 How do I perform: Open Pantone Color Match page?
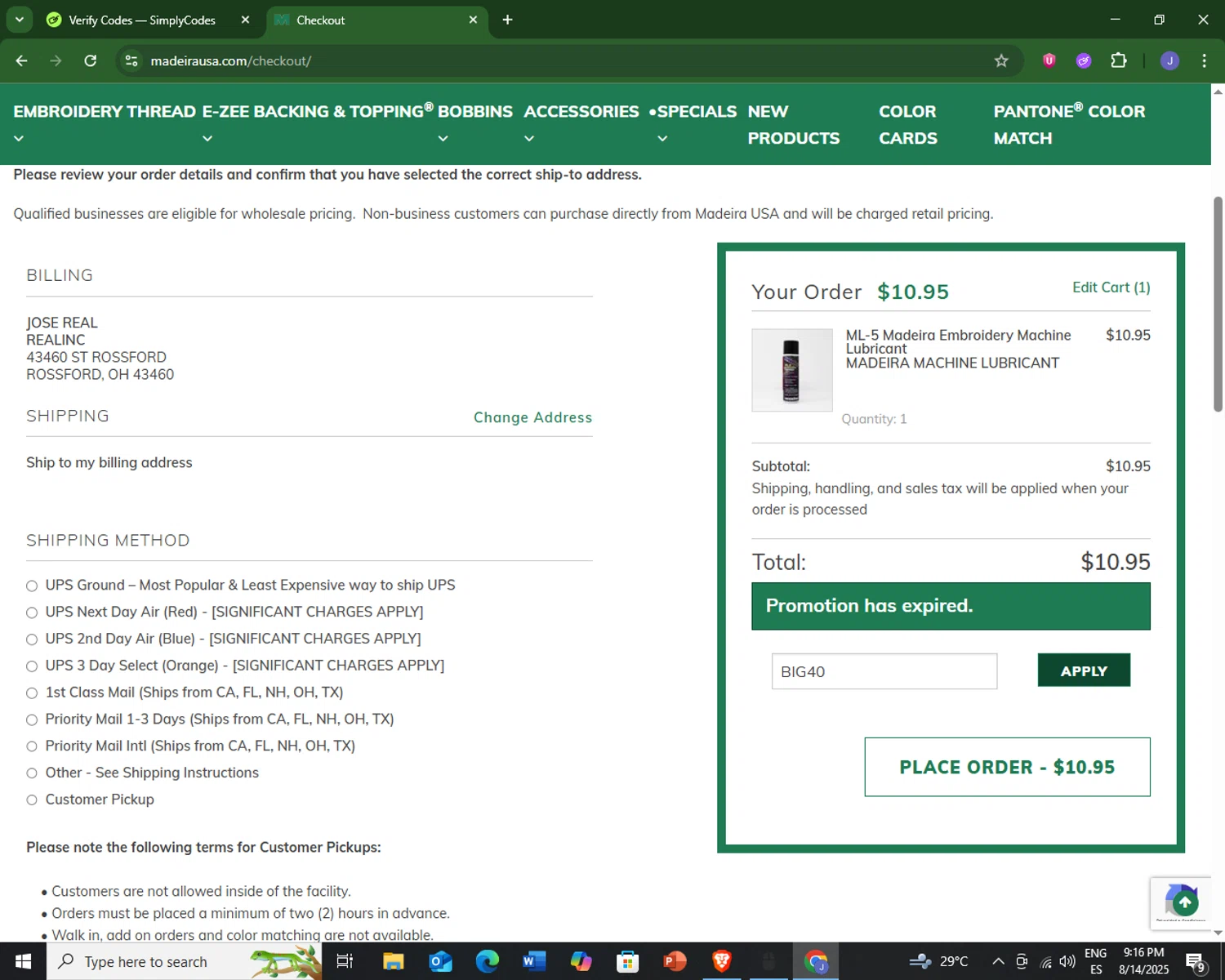pyautogui.click(x=1069, y=125)
